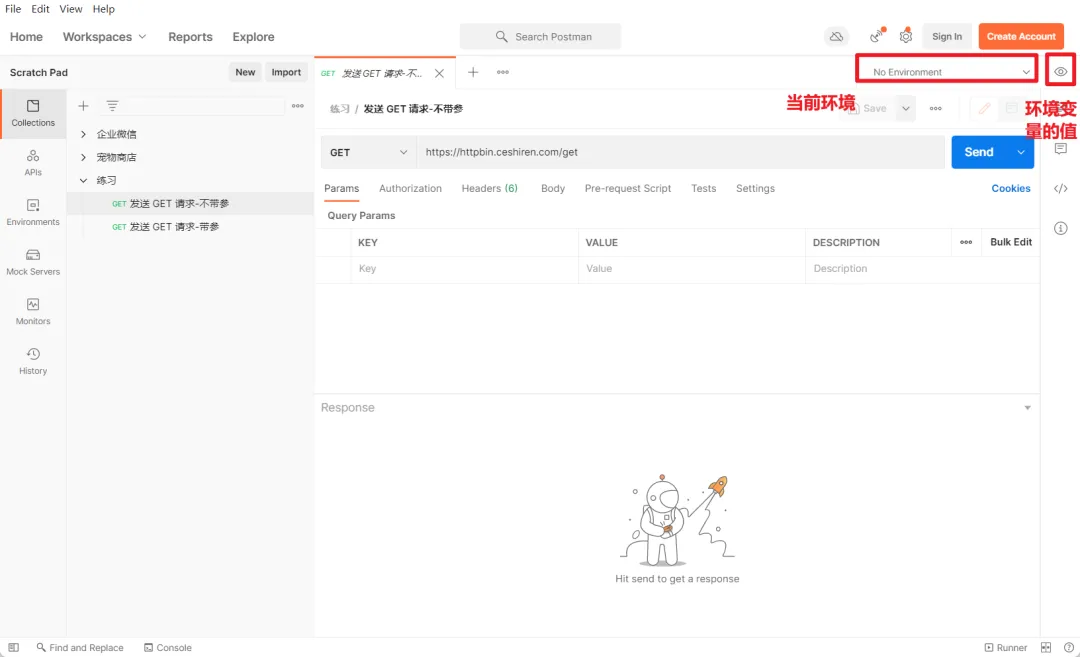The height and width of the screenshot is (657, 1080).
Task: Close the GET request tab
Action: (439, 73)
